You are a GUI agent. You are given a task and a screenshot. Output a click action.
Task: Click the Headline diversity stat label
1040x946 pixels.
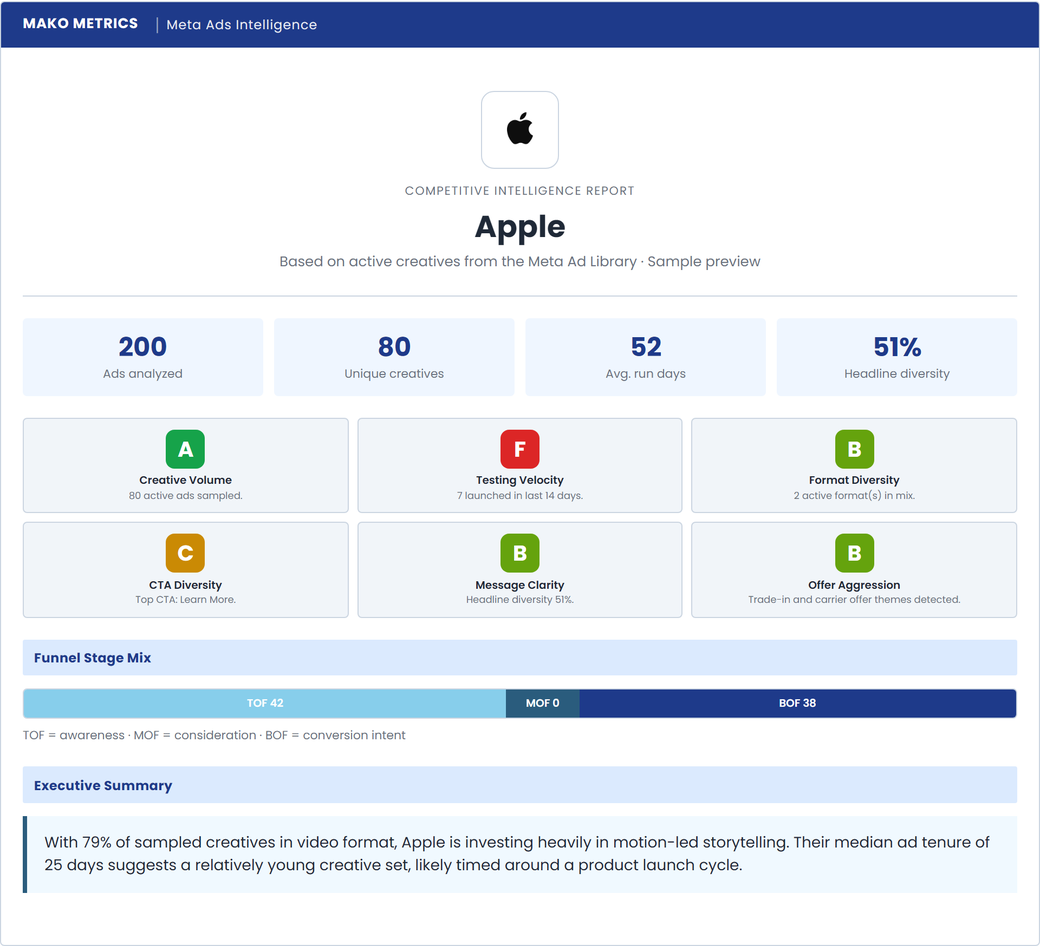point(897,373)
